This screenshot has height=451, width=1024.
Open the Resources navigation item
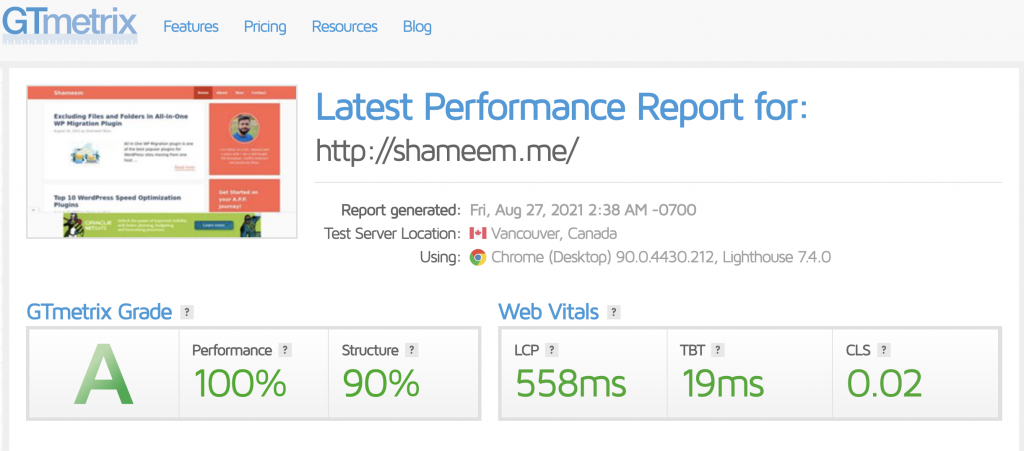pyautogui.click(x=345, y=27)
